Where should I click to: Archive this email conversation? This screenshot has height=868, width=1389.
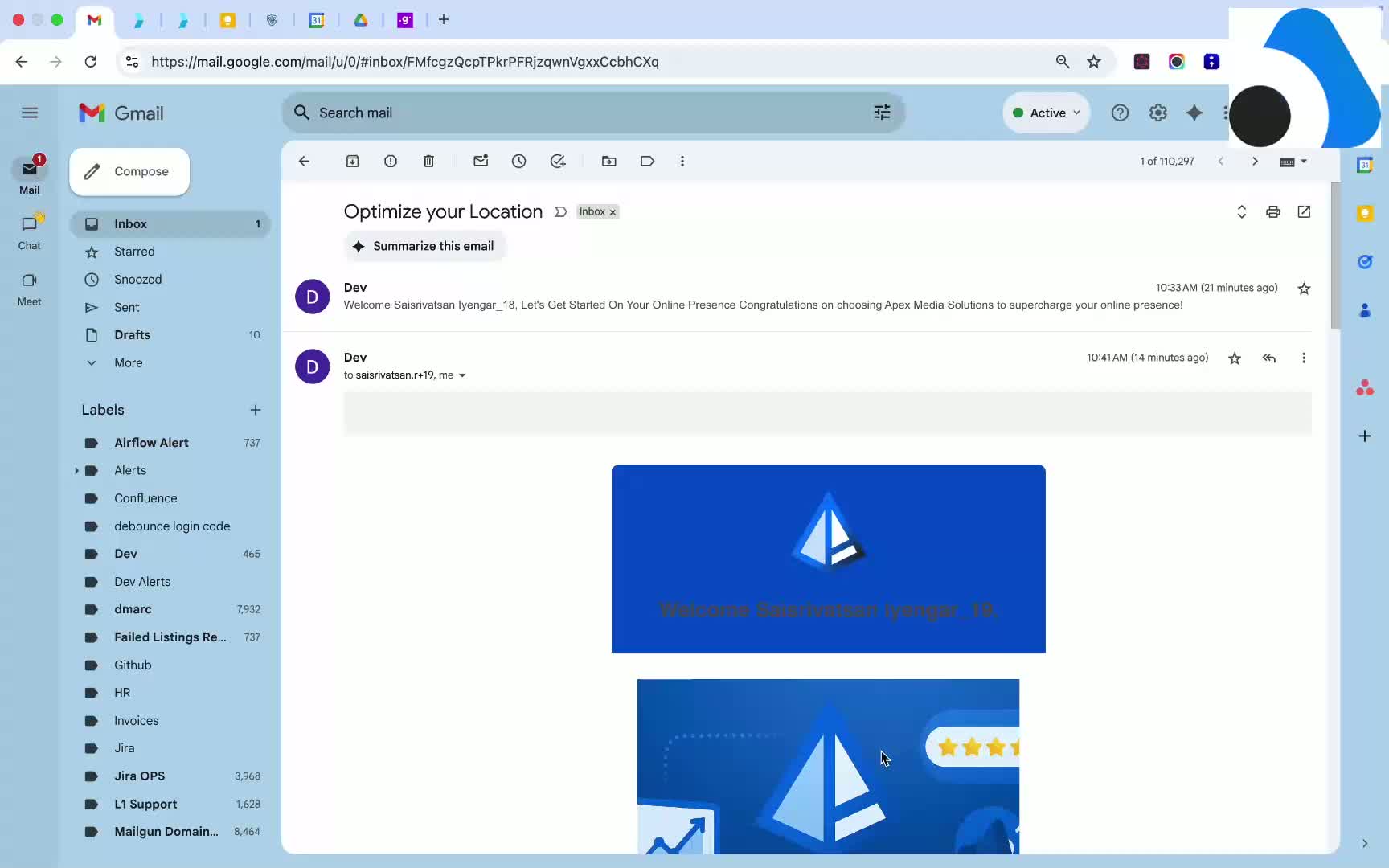pos(352,161)
